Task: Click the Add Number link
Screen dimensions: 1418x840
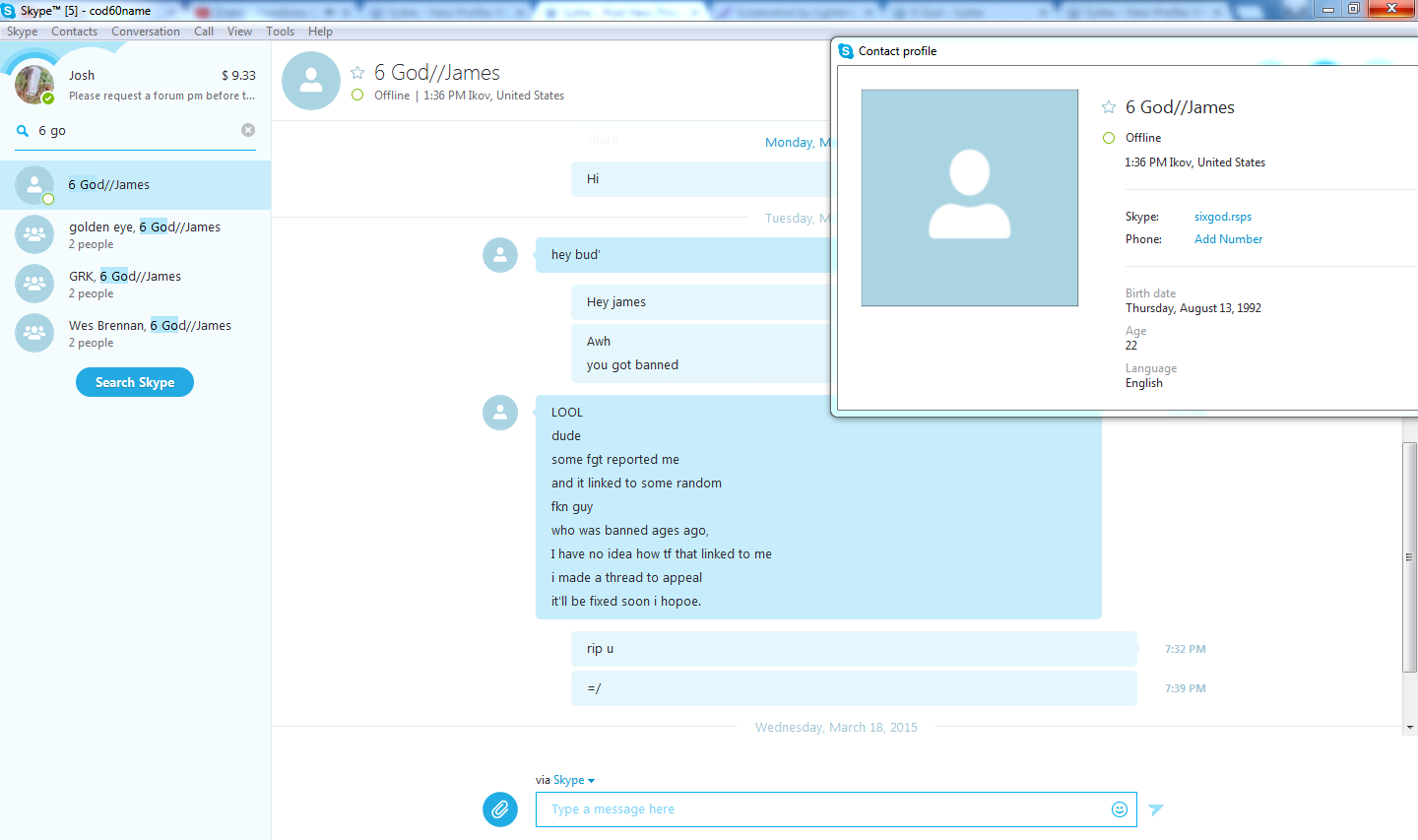Action: (1228, 239)
